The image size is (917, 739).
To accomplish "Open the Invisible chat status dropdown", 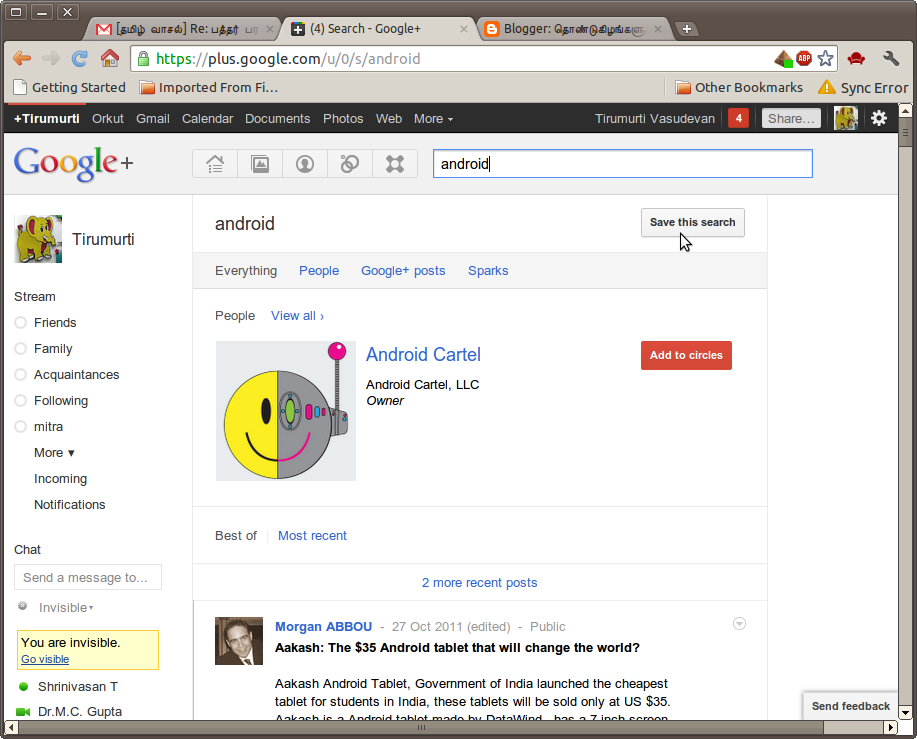I will (66, 607).
